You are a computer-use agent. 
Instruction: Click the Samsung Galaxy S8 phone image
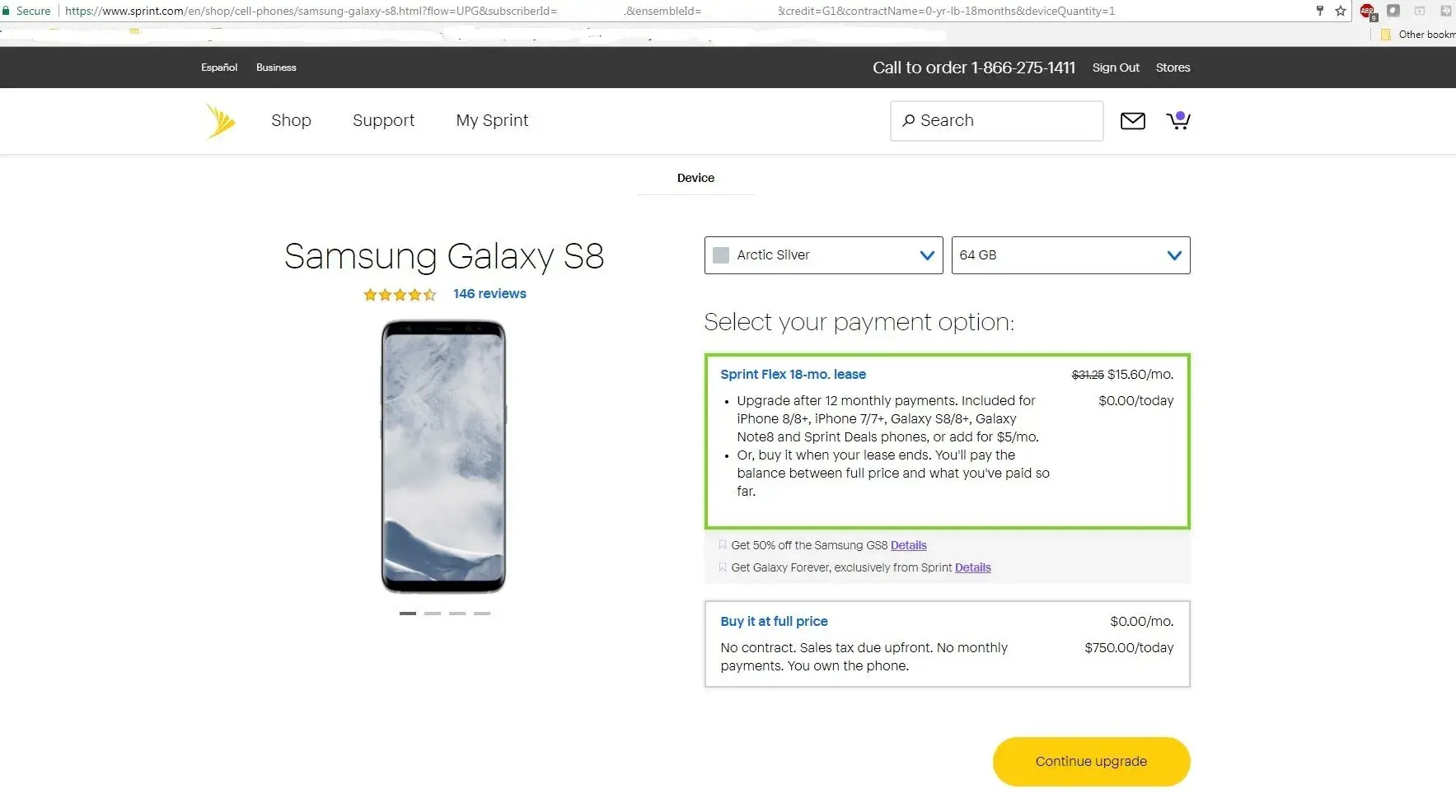(x=443, y=456)
